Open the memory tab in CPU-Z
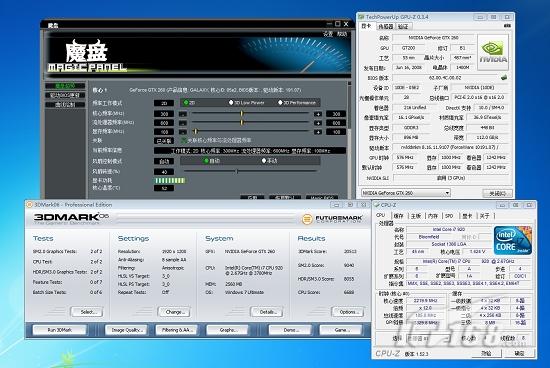550x368 pixels. pos(433,216)
